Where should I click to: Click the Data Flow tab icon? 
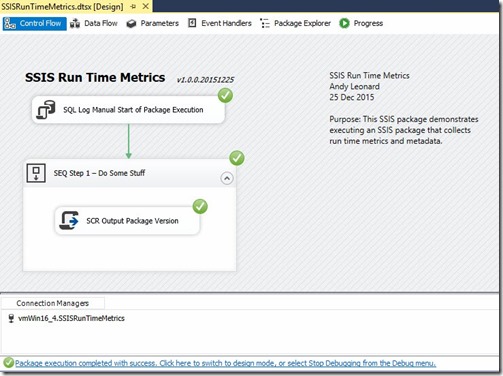pos(75,24)
